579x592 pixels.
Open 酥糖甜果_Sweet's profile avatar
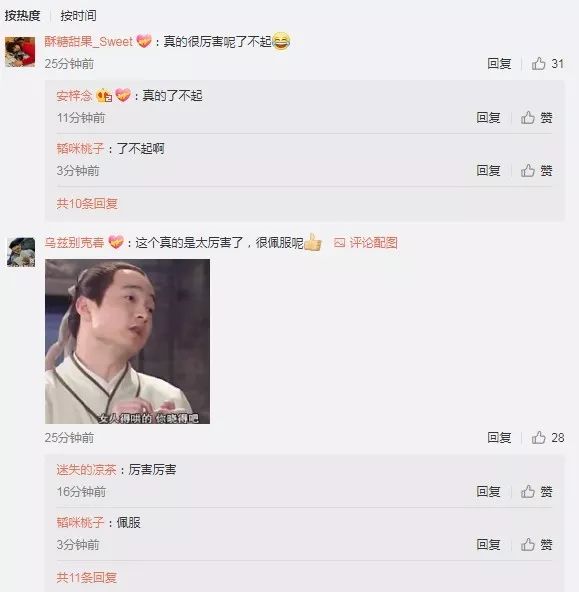coord(20,52)
